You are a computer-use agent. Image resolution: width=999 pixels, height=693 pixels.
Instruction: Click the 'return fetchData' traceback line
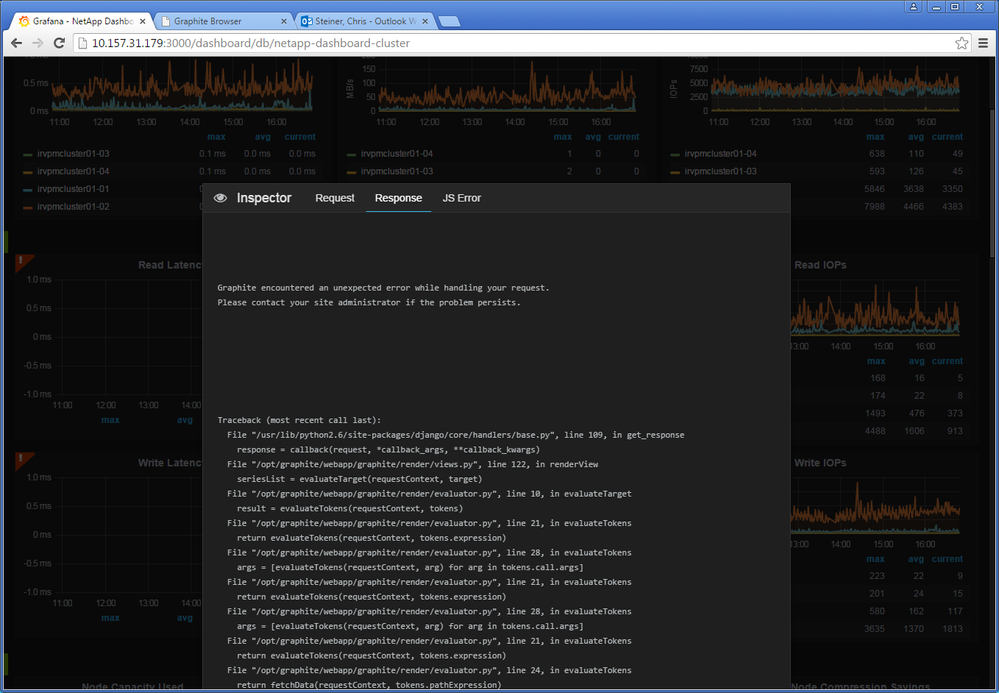tap(369, 685)
